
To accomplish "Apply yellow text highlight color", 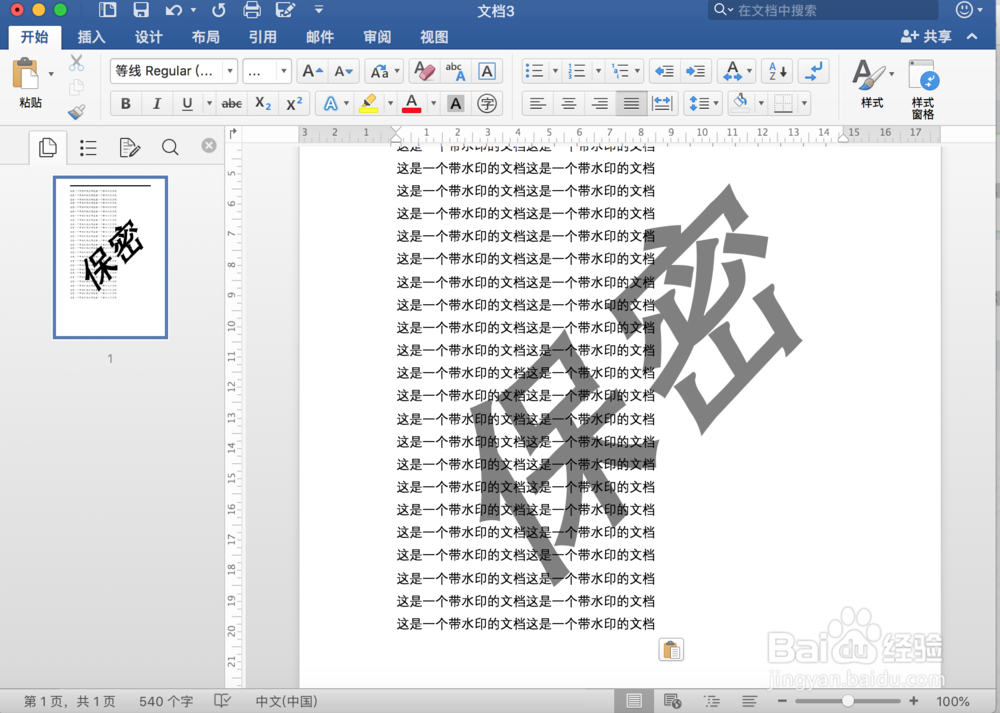I will click(x=369, y=103).
